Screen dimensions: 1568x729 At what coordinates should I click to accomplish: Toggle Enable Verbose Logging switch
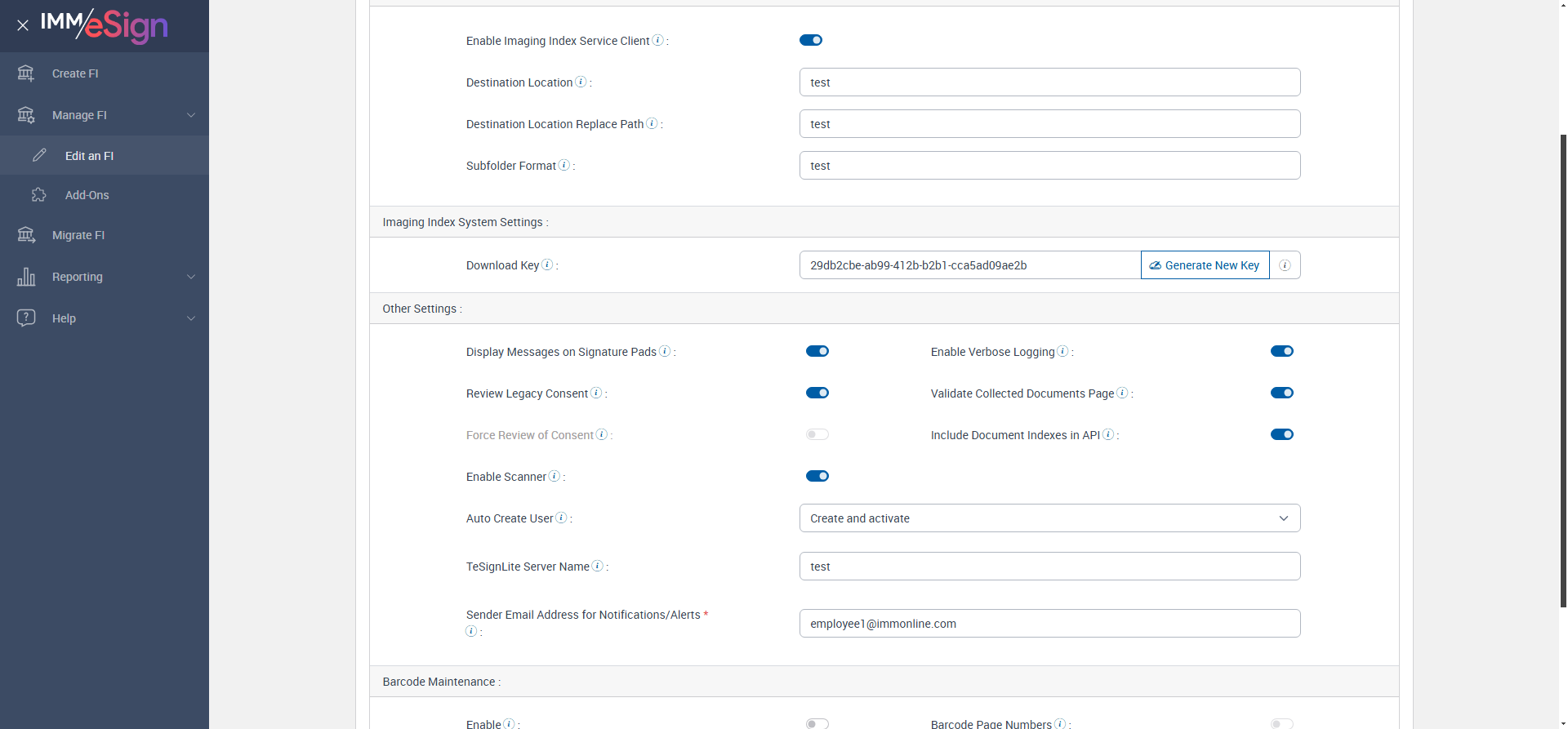pos(1281,351)
